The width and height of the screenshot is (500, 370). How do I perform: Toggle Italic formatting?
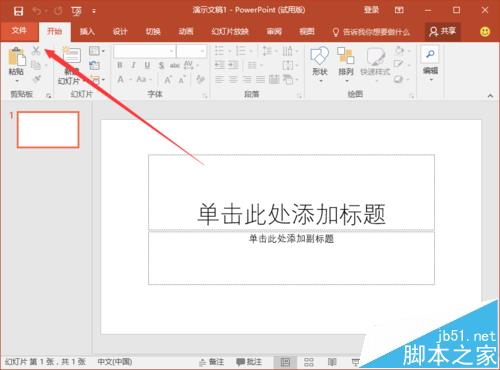pyautogui.click(x=134, y=65)
